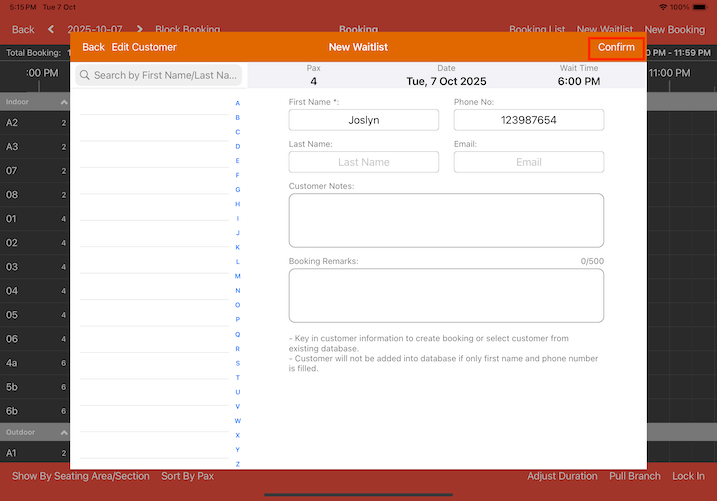Viewport: 717px width, 501px height.
Task: Jump to letter Y in customer index
Action: click(237, 450)
